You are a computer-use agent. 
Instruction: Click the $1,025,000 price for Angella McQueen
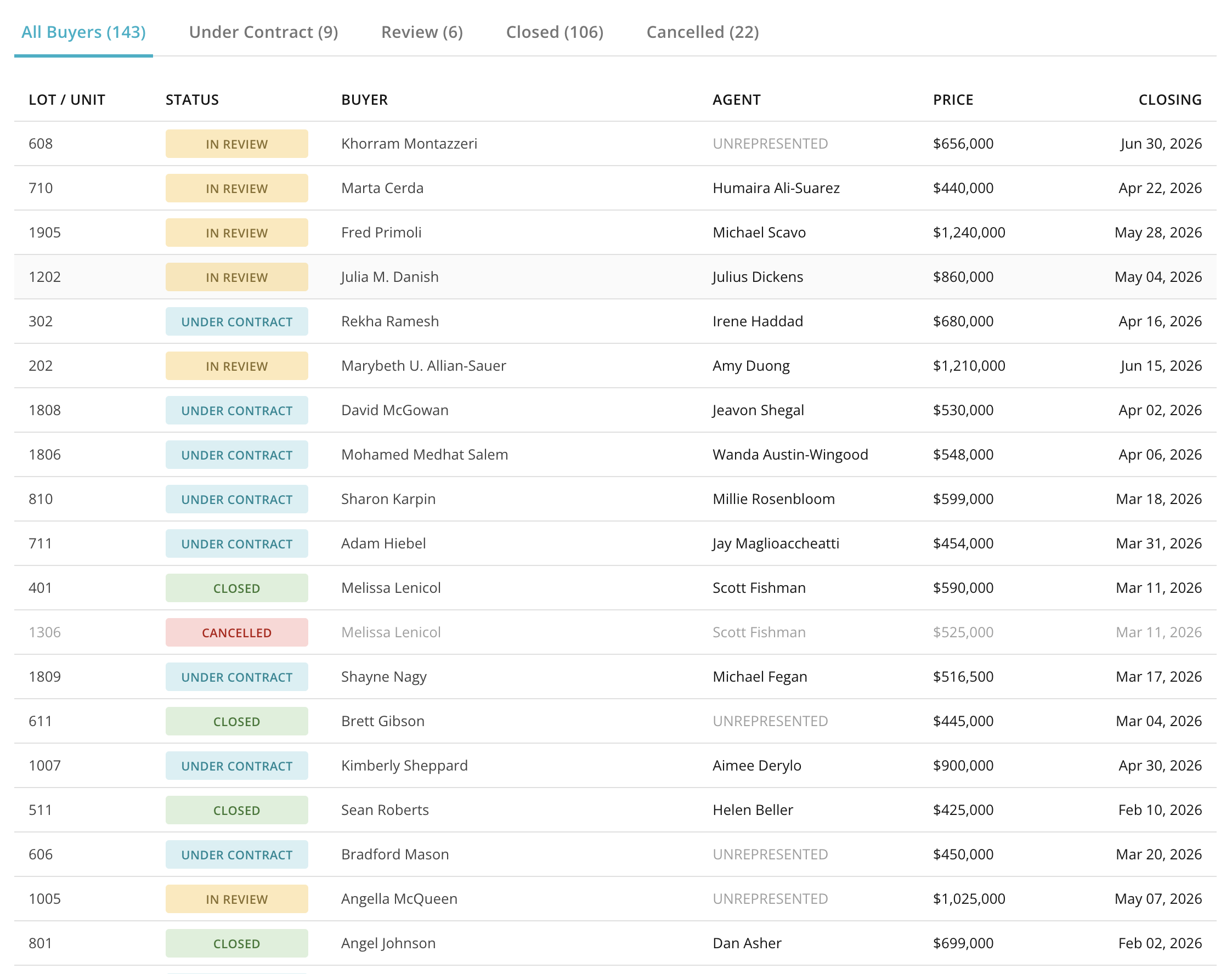(x=969, y=899)
